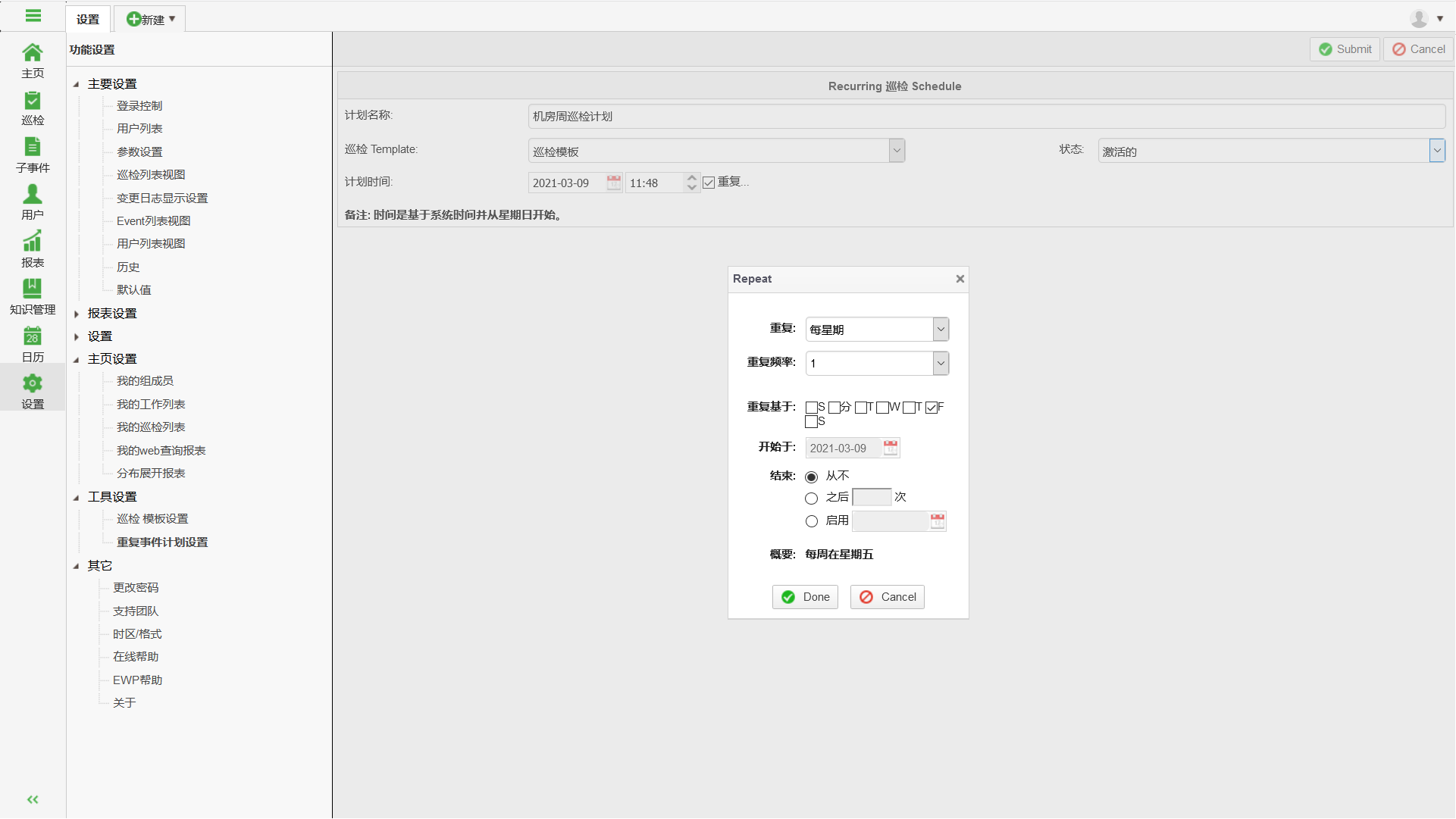
Task: Click Done in Repeat dialog
Action: coord(805,597)
